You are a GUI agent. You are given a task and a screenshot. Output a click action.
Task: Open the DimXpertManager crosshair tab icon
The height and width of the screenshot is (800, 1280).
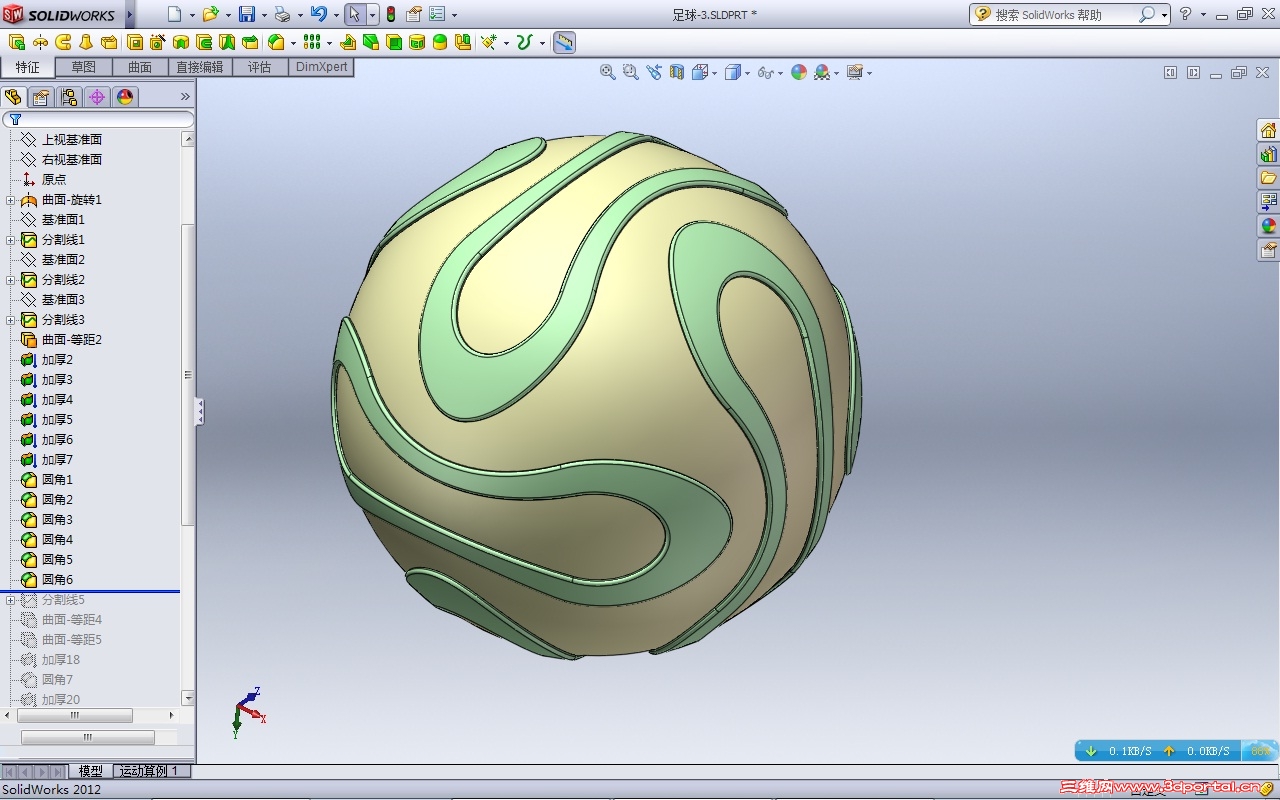coord(97,97)
